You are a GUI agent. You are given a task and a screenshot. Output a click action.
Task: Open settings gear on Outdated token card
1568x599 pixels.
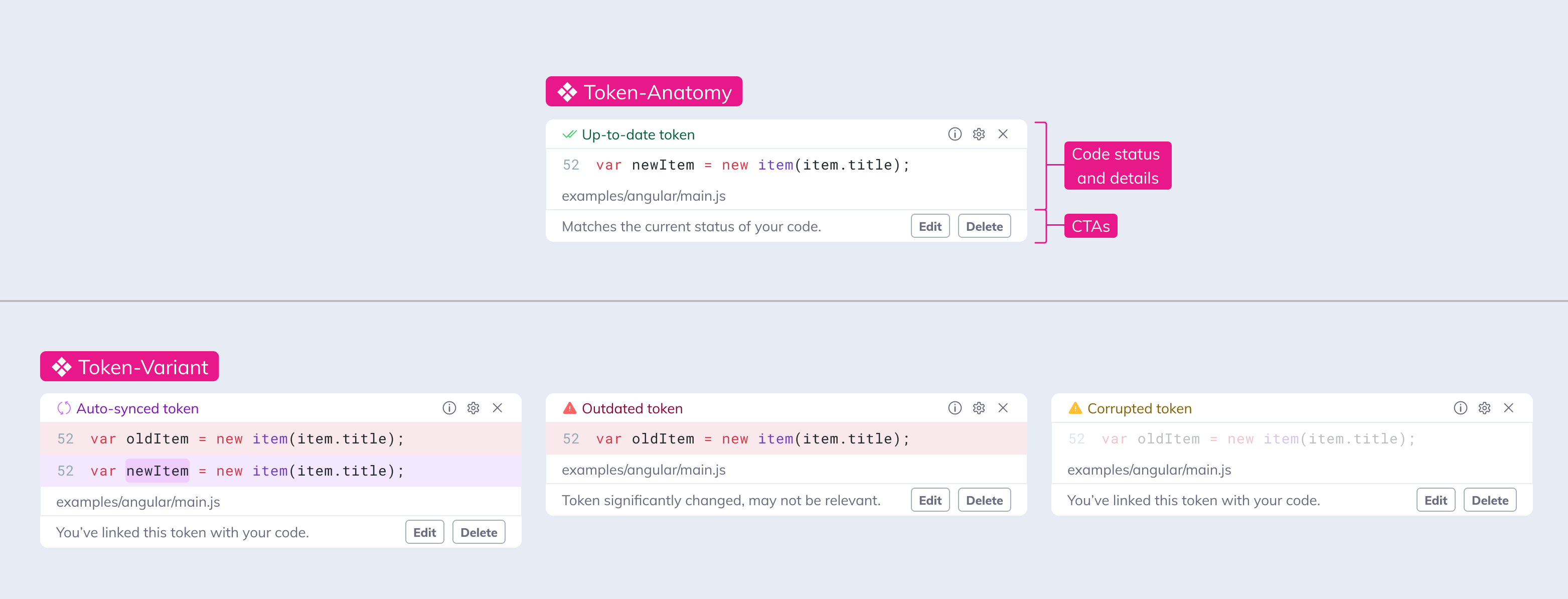(978, 408)
